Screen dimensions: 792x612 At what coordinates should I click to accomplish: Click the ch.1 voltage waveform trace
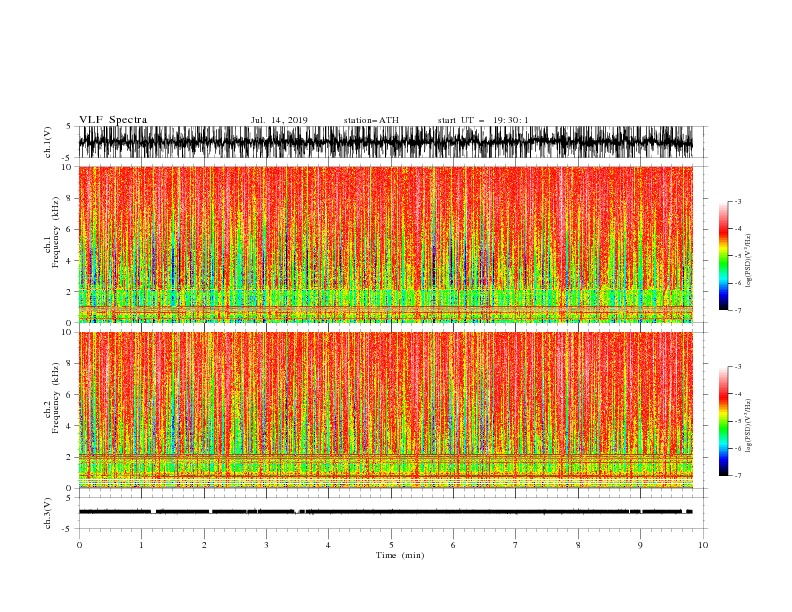coord(386,142)
